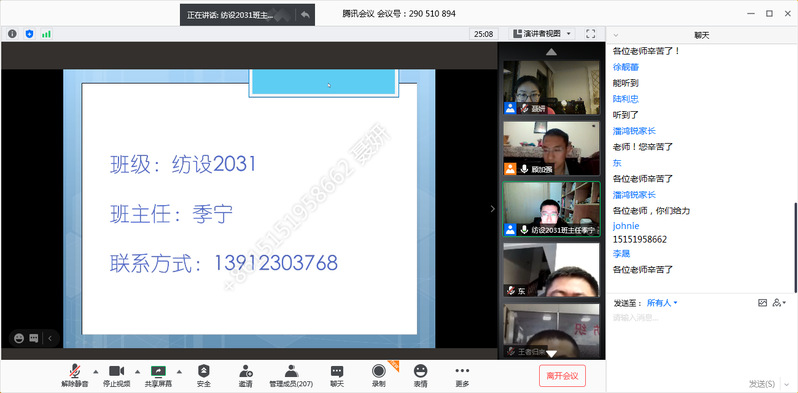Image resolution: width=798 pixels, height=393 pixels.
Task: Click the message bubble icon at slide's lower left
Action: tap(34, 338)
